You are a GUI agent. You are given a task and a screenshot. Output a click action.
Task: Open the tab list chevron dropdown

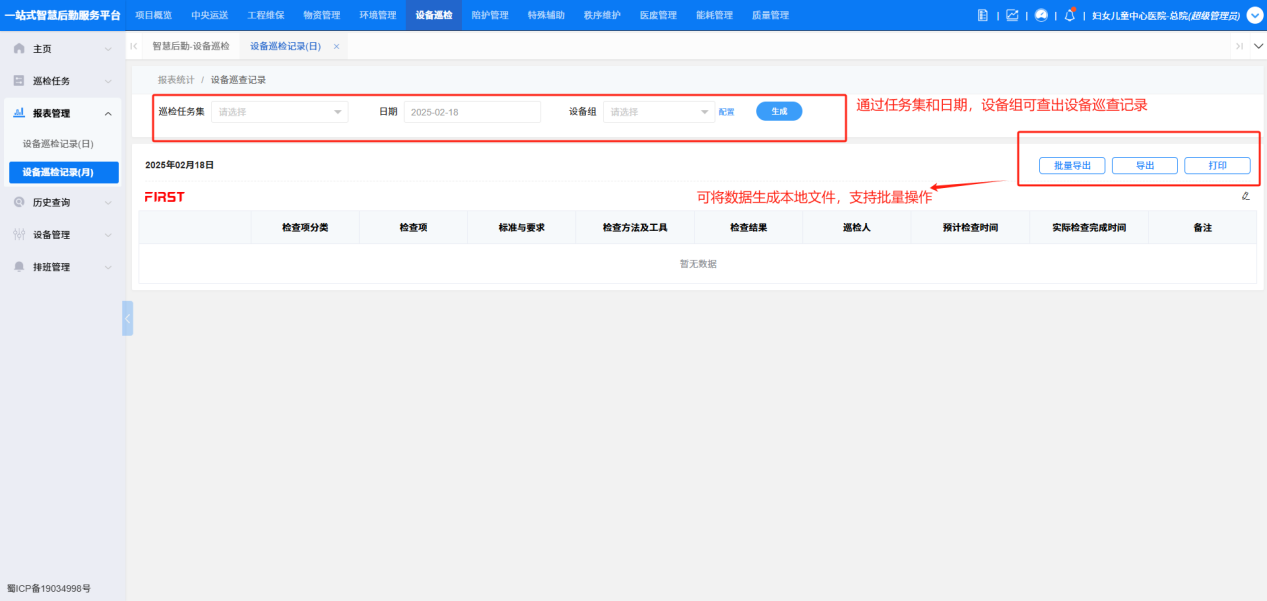pos(1258,46)
